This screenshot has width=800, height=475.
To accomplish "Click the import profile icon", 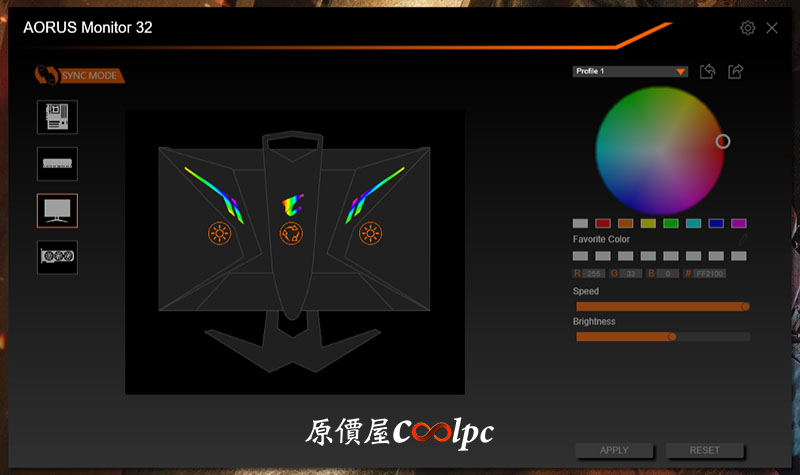I will pyautogui.click(x=708, y=71).
